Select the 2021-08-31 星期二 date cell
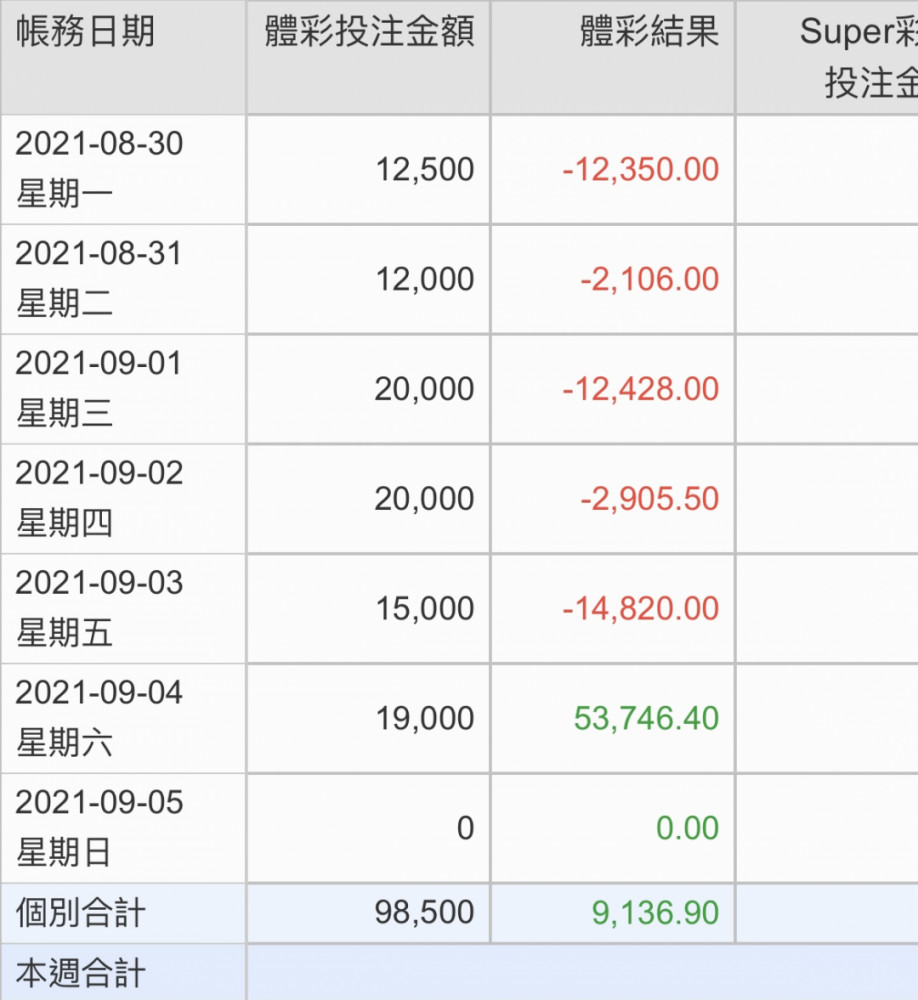The image size is (918, 1000). (x=100, y=278)
